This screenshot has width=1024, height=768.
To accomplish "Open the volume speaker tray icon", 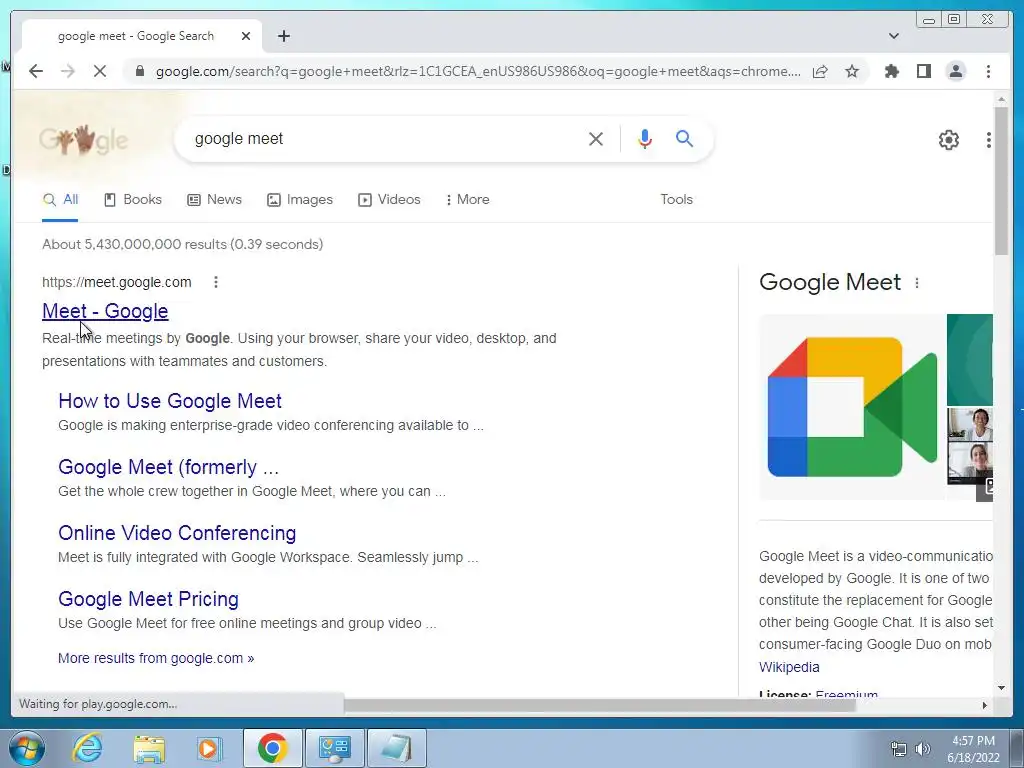I will [x=922, y=749].
